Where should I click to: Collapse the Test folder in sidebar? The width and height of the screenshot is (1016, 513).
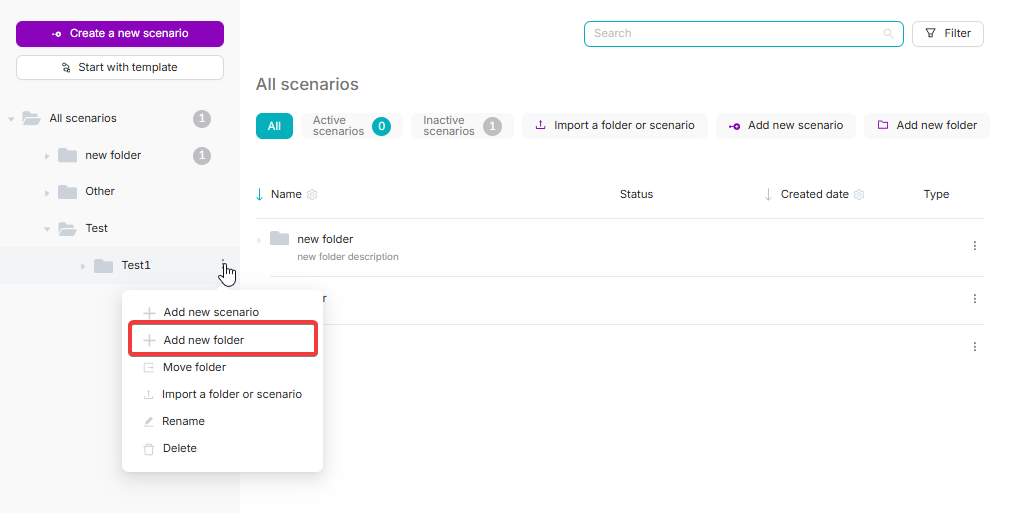point(47,229)
